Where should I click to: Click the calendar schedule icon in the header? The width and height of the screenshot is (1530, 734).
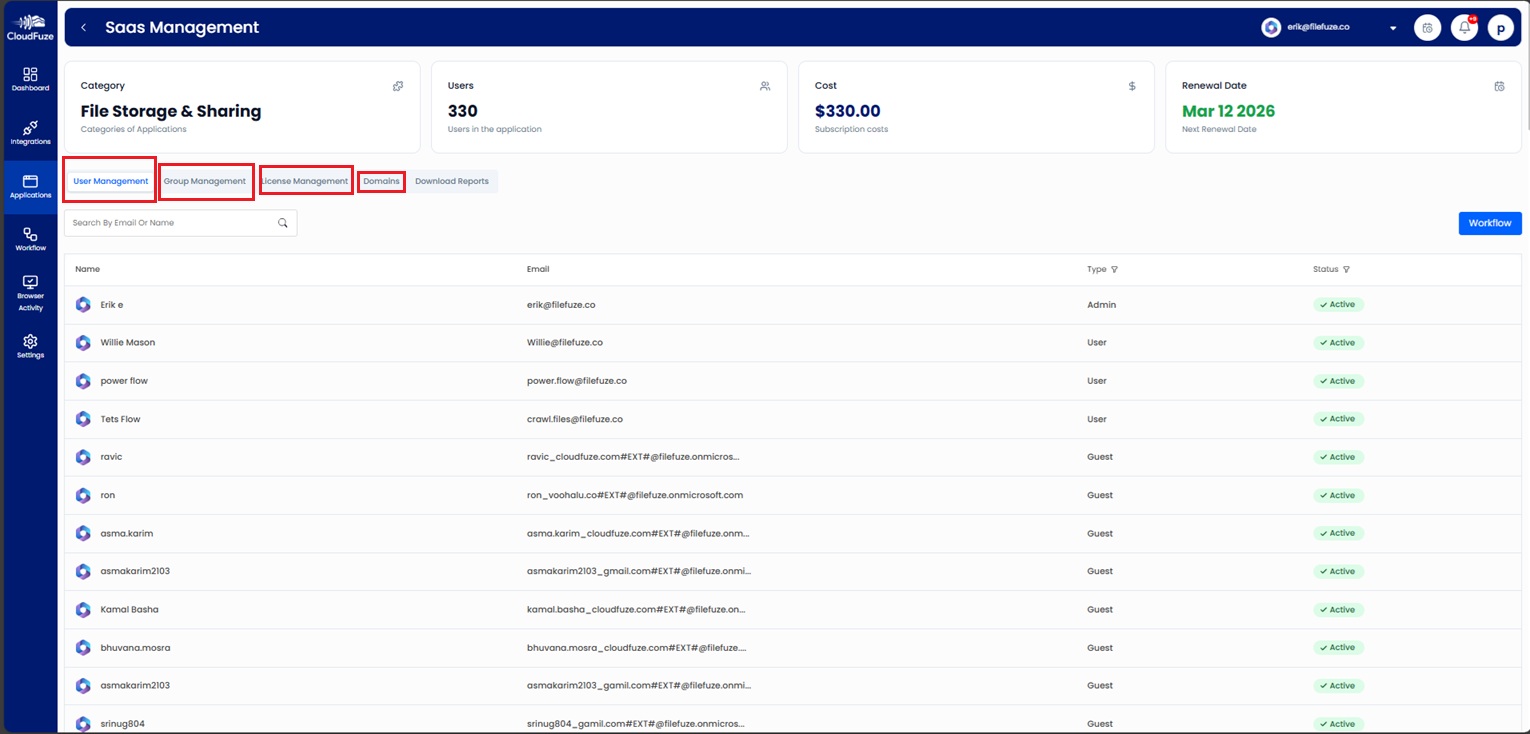1427,27
